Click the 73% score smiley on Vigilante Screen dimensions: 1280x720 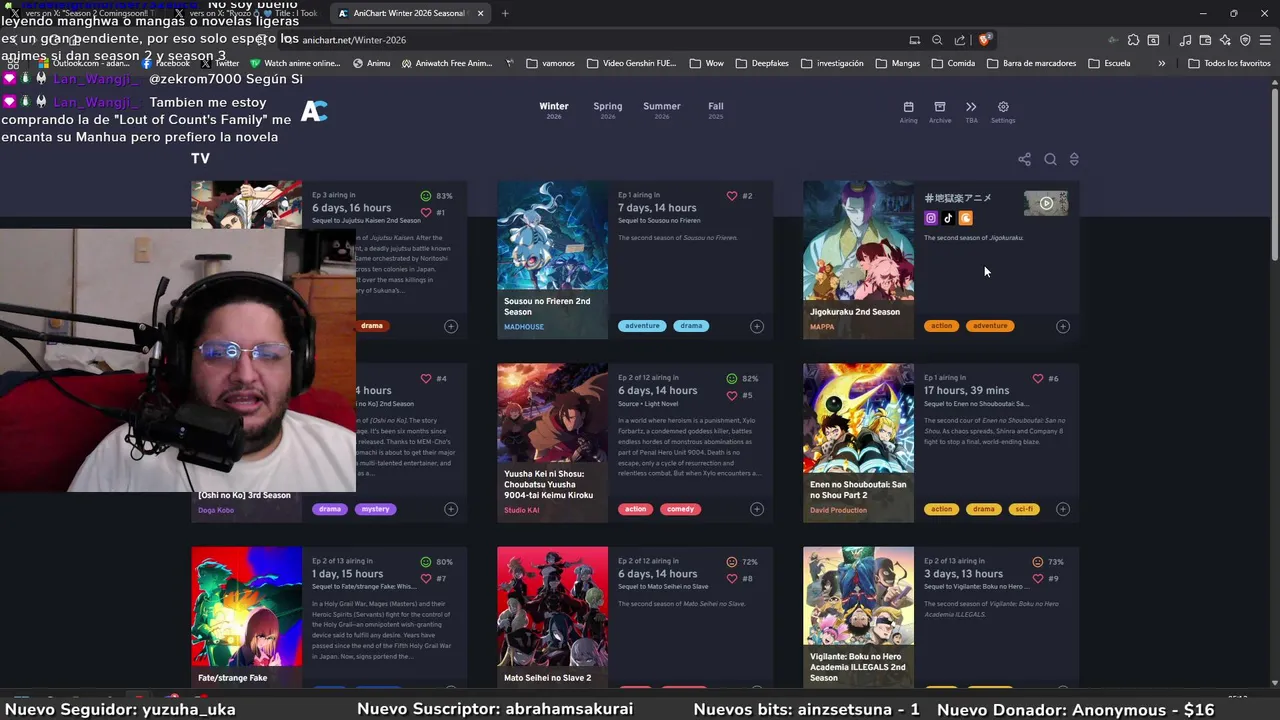tap(1038, 562)
